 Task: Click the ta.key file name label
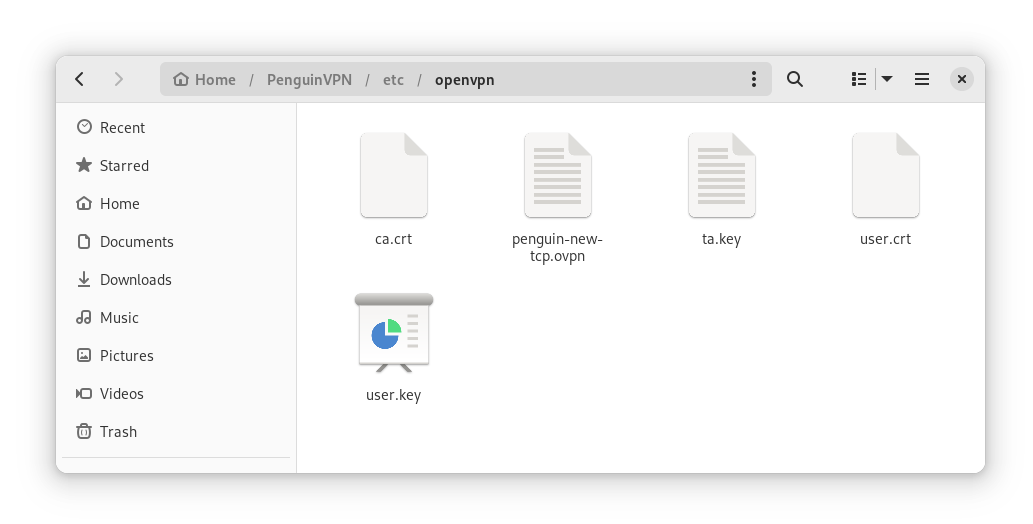point(721,239)
